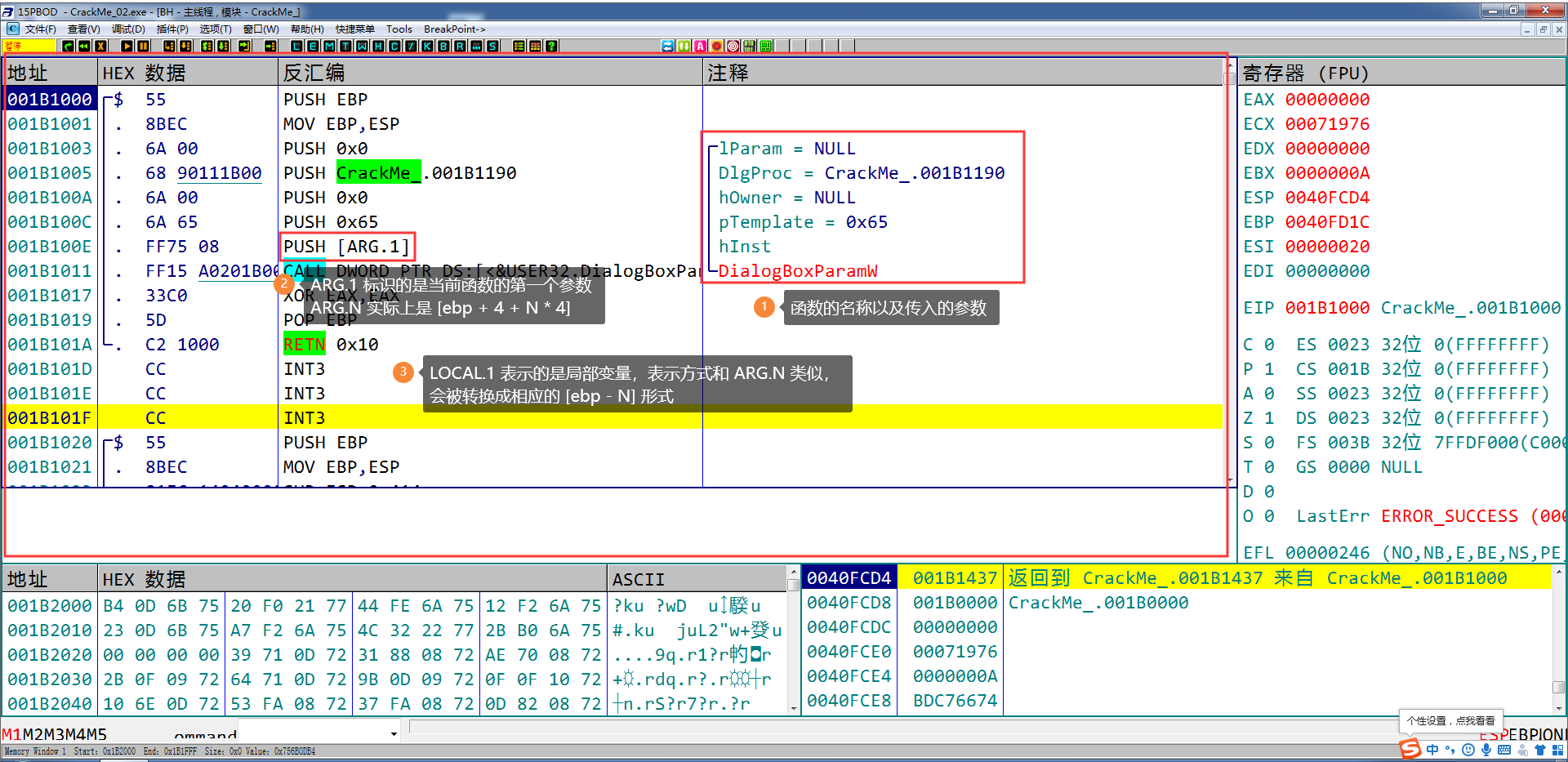Click the red record circle plugin icon
This screenshot has width=1568, height=762.
pos(717,46)
